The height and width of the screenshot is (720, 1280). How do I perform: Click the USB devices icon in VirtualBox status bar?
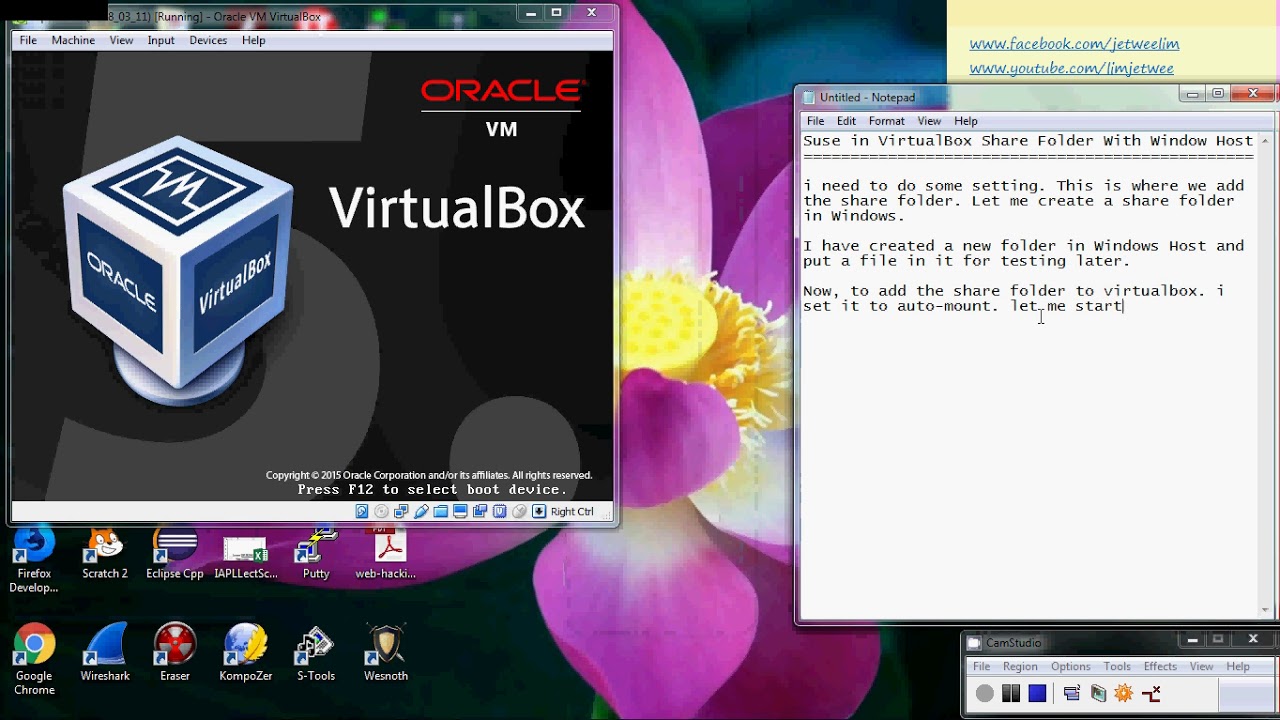(421, 511)
